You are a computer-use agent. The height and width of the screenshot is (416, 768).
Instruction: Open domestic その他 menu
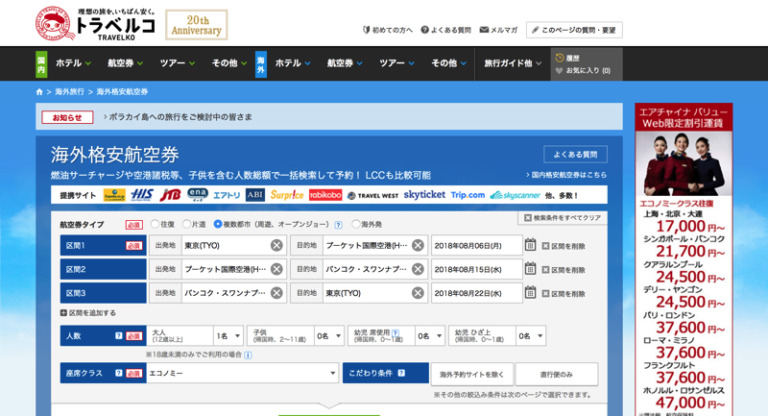click(x=229, y=63)
